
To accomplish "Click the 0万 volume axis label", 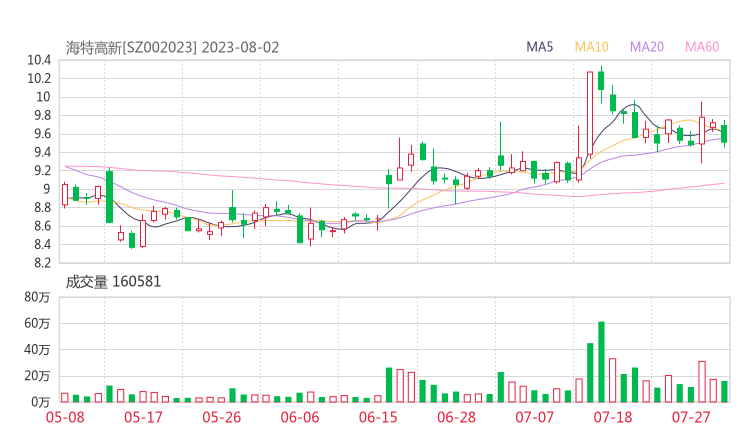I will [41, 402].
